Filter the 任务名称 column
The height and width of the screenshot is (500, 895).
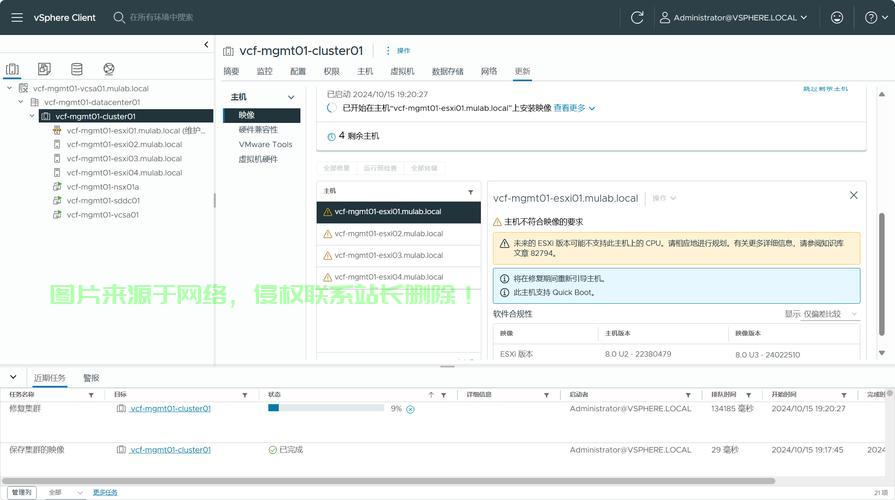pos(91,395)
